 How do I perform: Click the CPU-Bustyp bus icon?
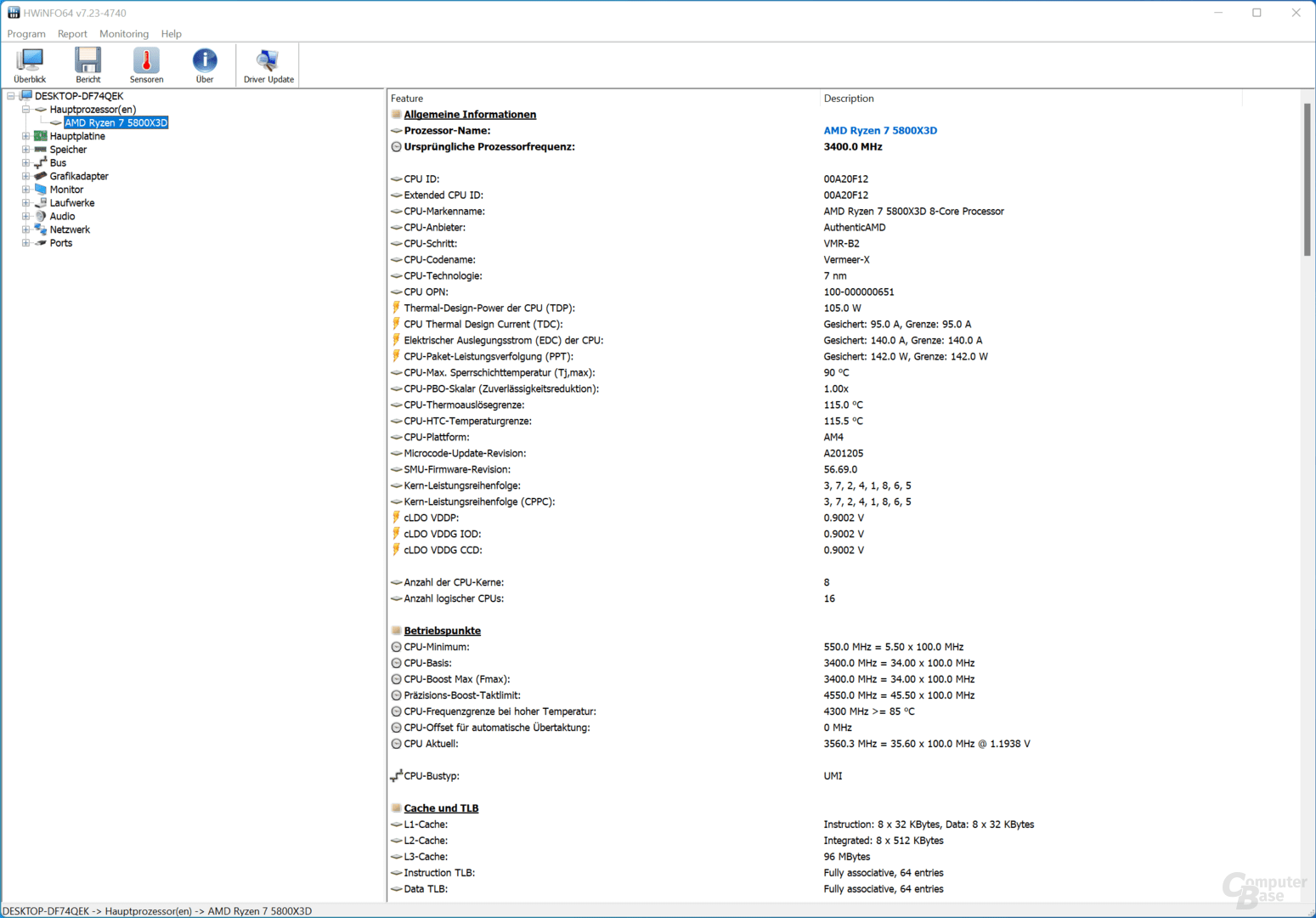(x=396, y=776)
